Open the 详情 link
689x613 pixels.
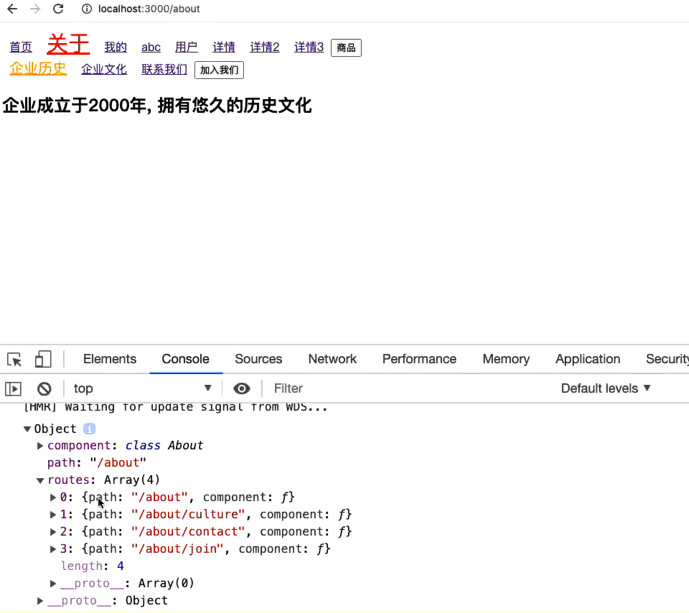[224, 47]
